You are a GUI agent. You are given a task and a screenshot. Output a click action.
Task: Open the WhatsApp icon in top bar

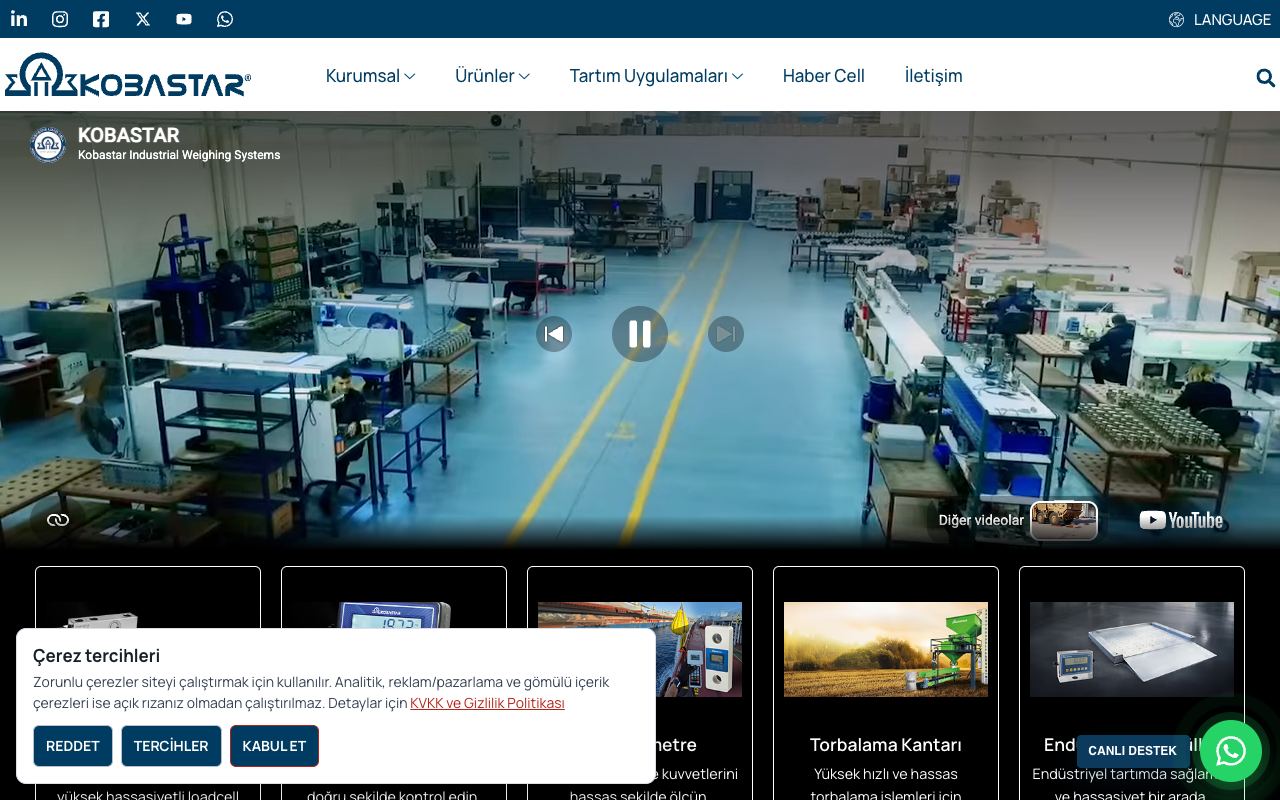tap(225, 19)
